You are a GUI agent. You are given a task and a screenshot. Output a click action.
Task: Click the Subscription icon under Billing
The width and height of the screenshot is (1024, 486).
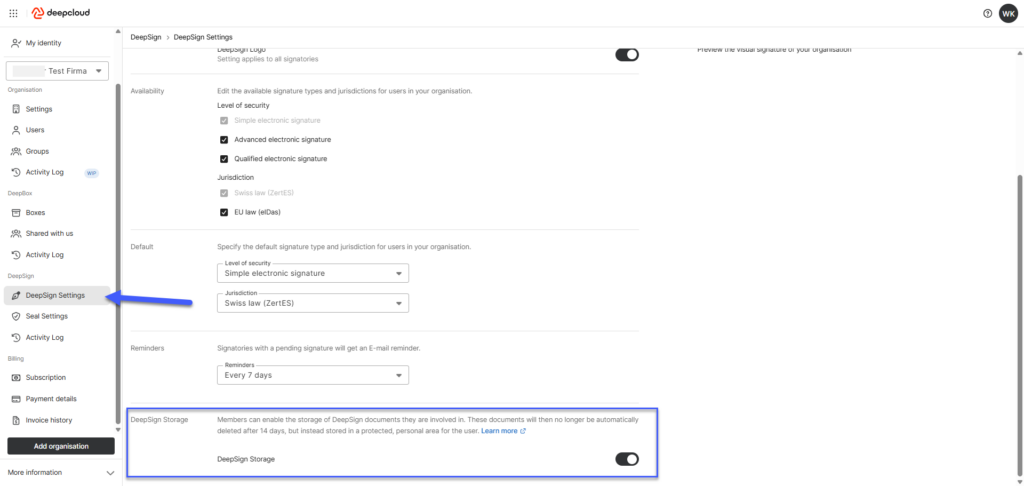[x=16, y=377]
